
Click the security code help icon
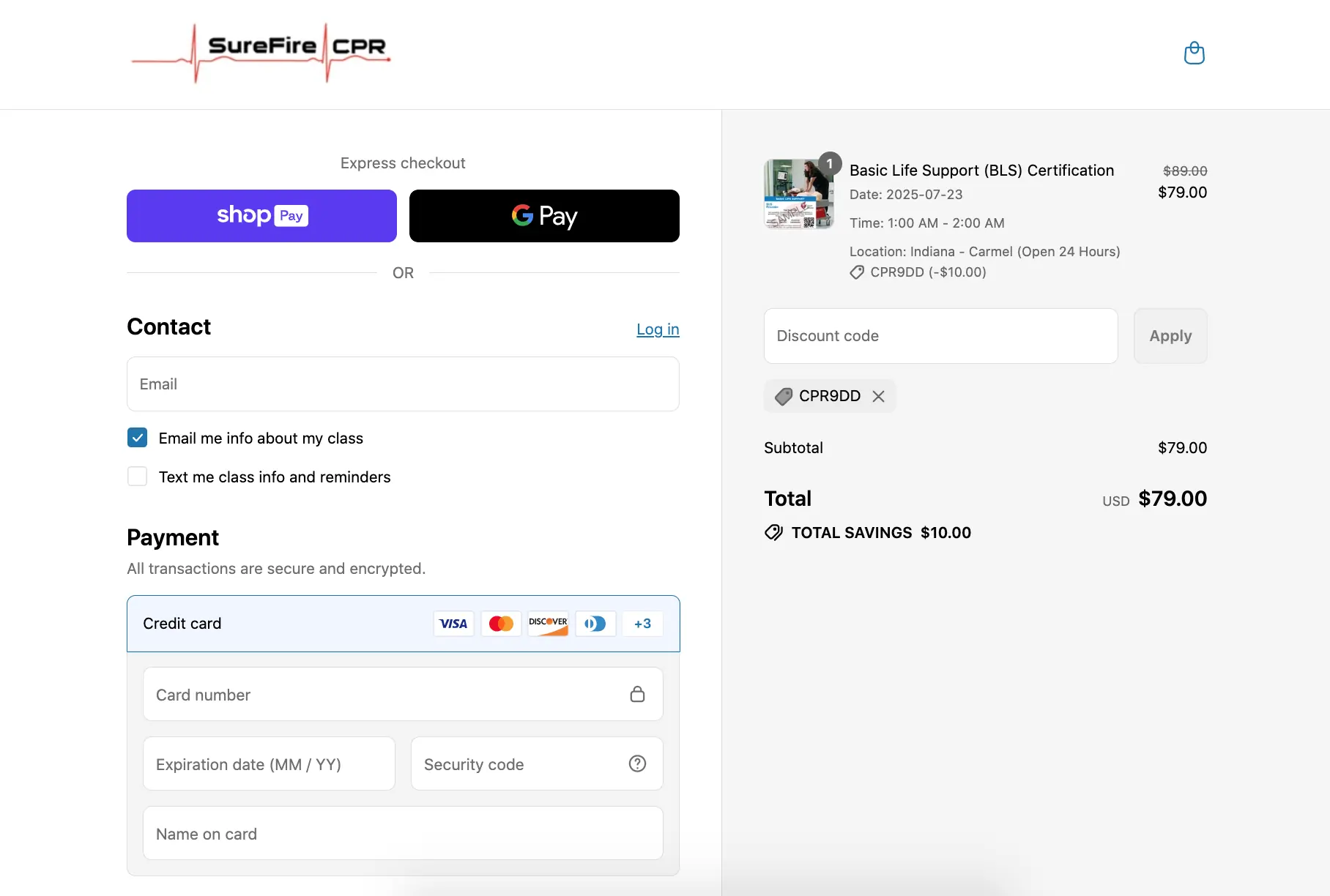[637, 764]
